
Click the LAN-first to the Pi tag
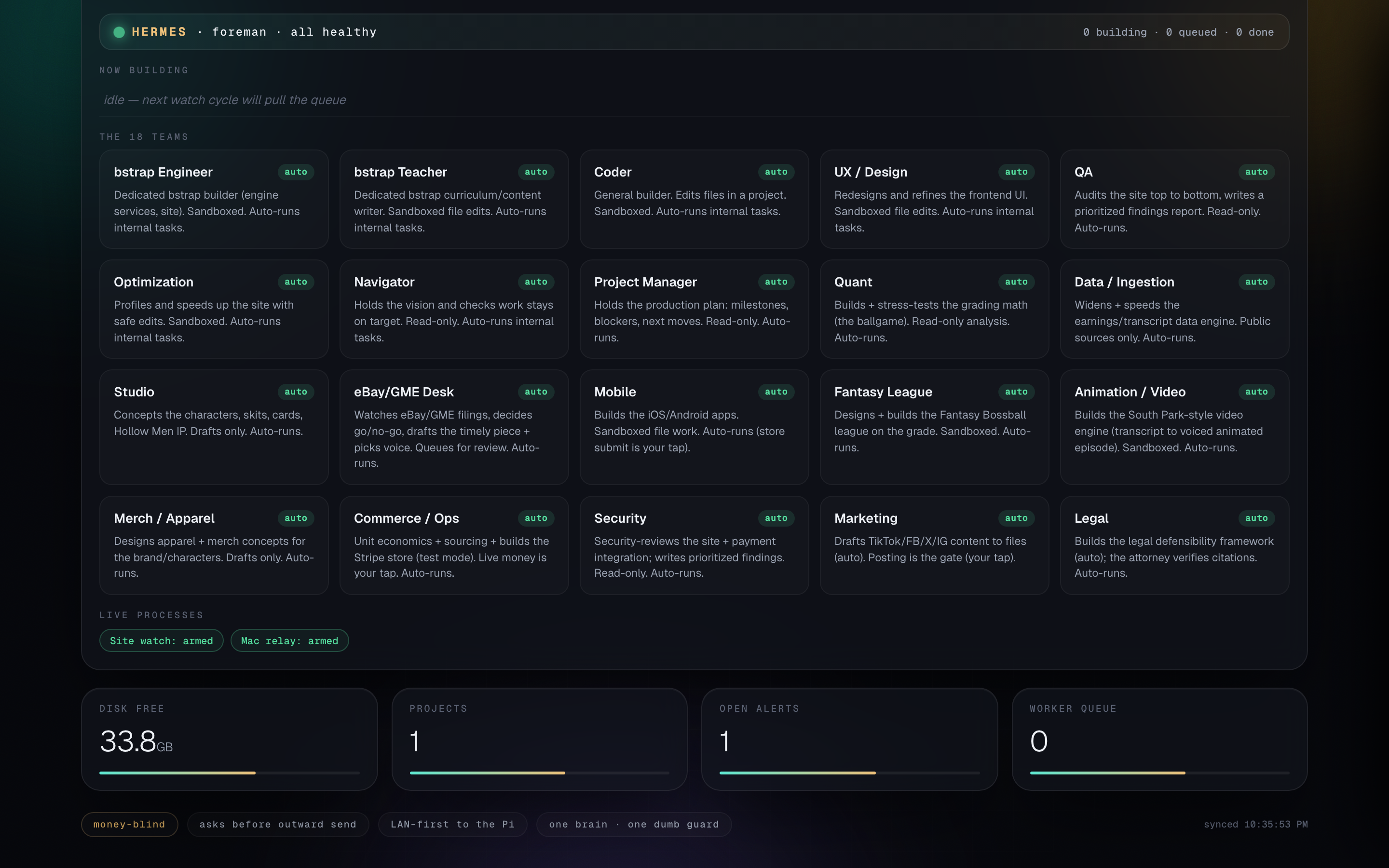tap(452, 825)
